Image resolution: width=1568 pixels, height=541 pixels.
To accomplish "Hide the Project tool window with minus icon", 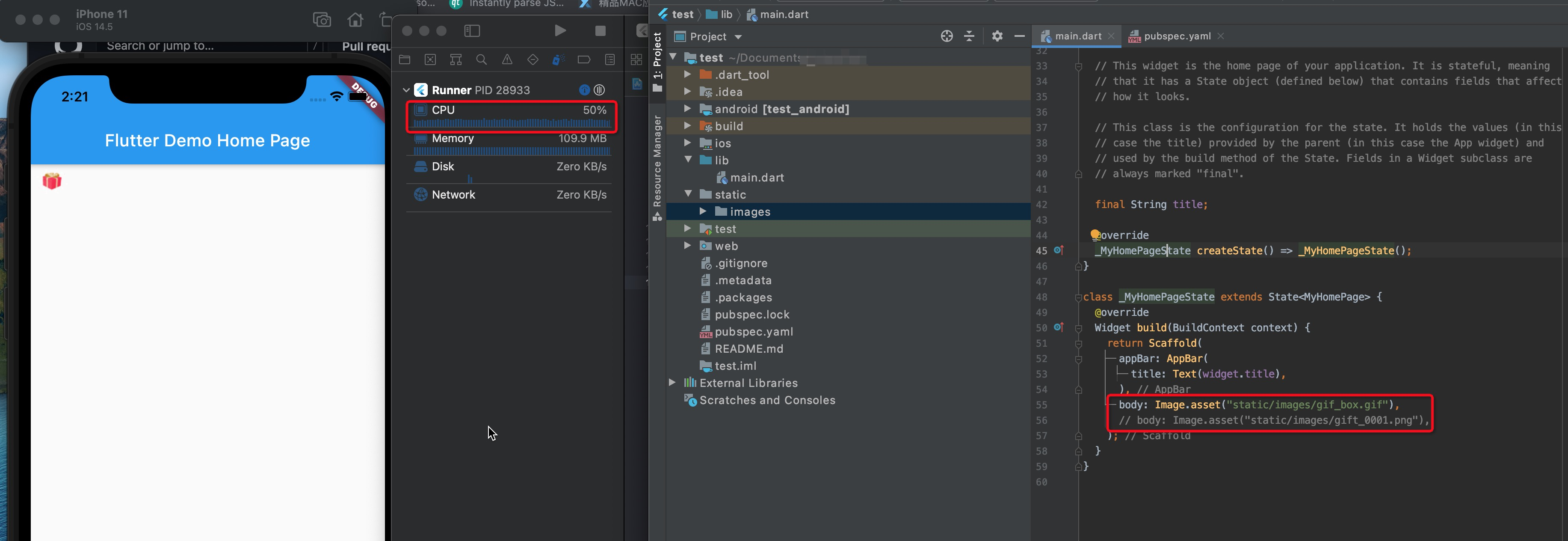I will coord(1020,36).
